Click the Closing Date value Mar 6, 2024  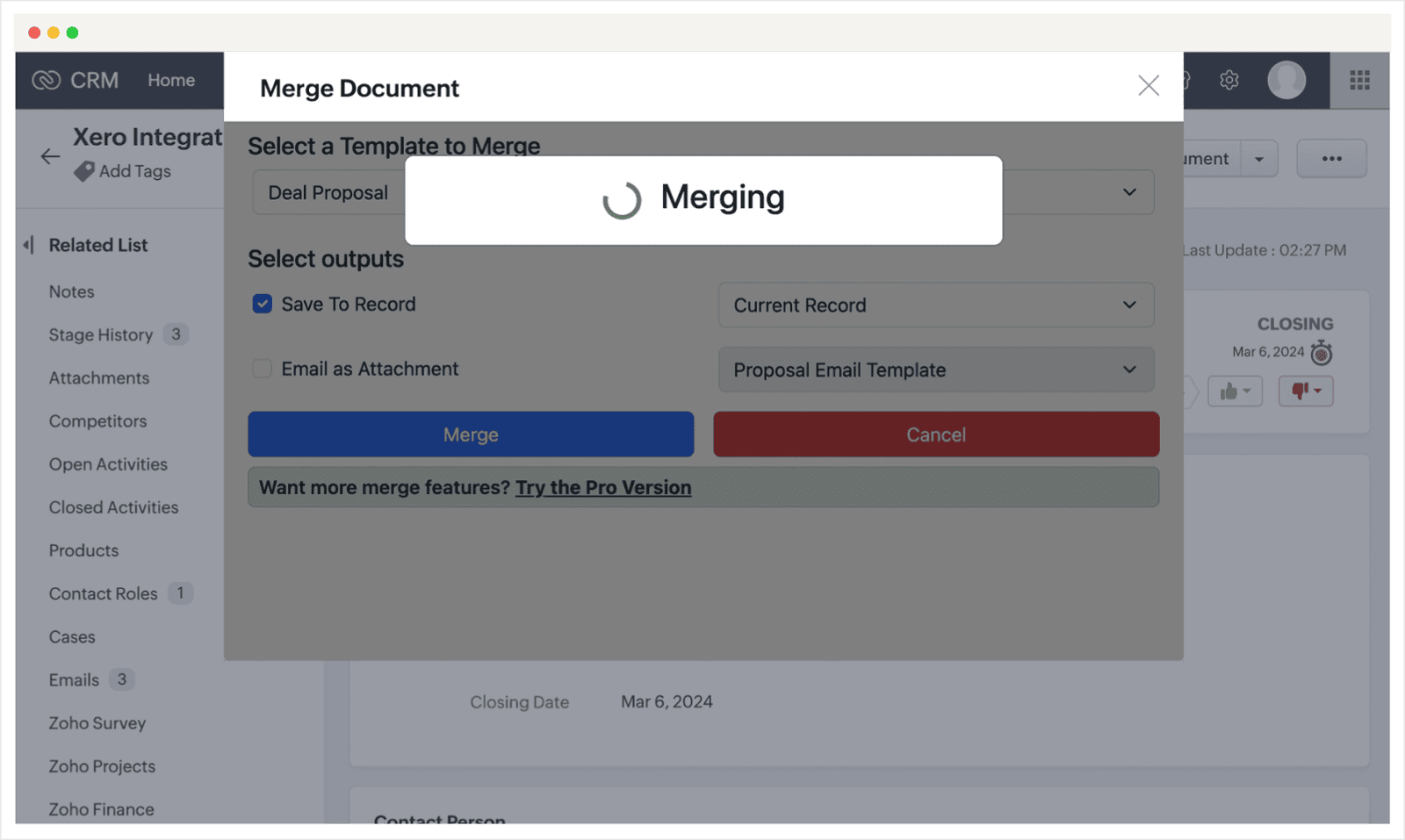666,701
